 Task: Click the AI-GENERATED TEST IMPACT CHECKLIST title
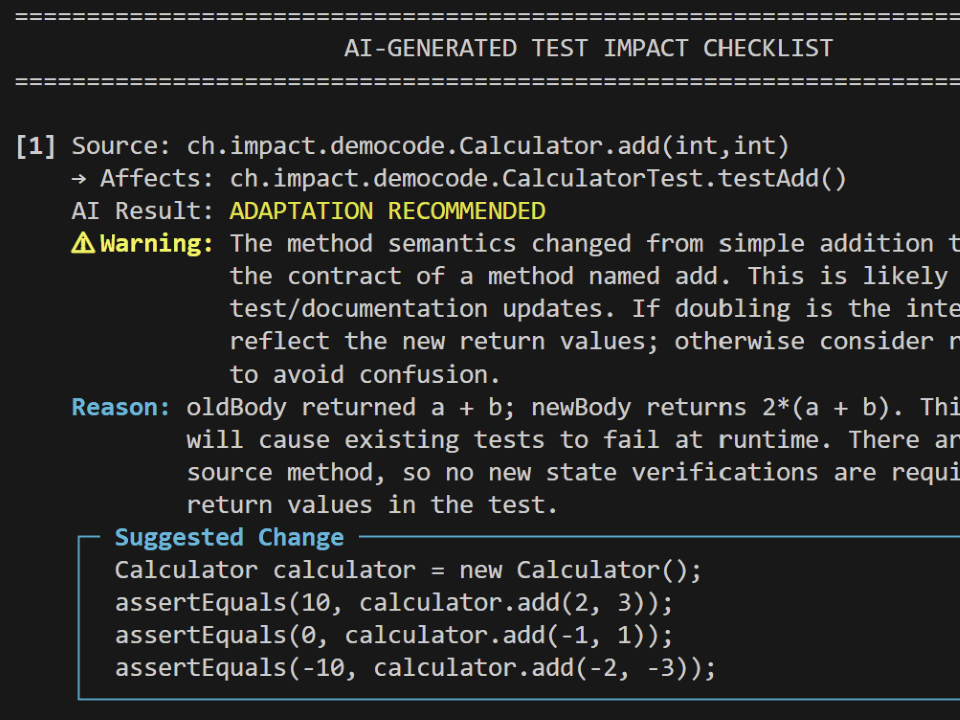click(x=588, y=48)
